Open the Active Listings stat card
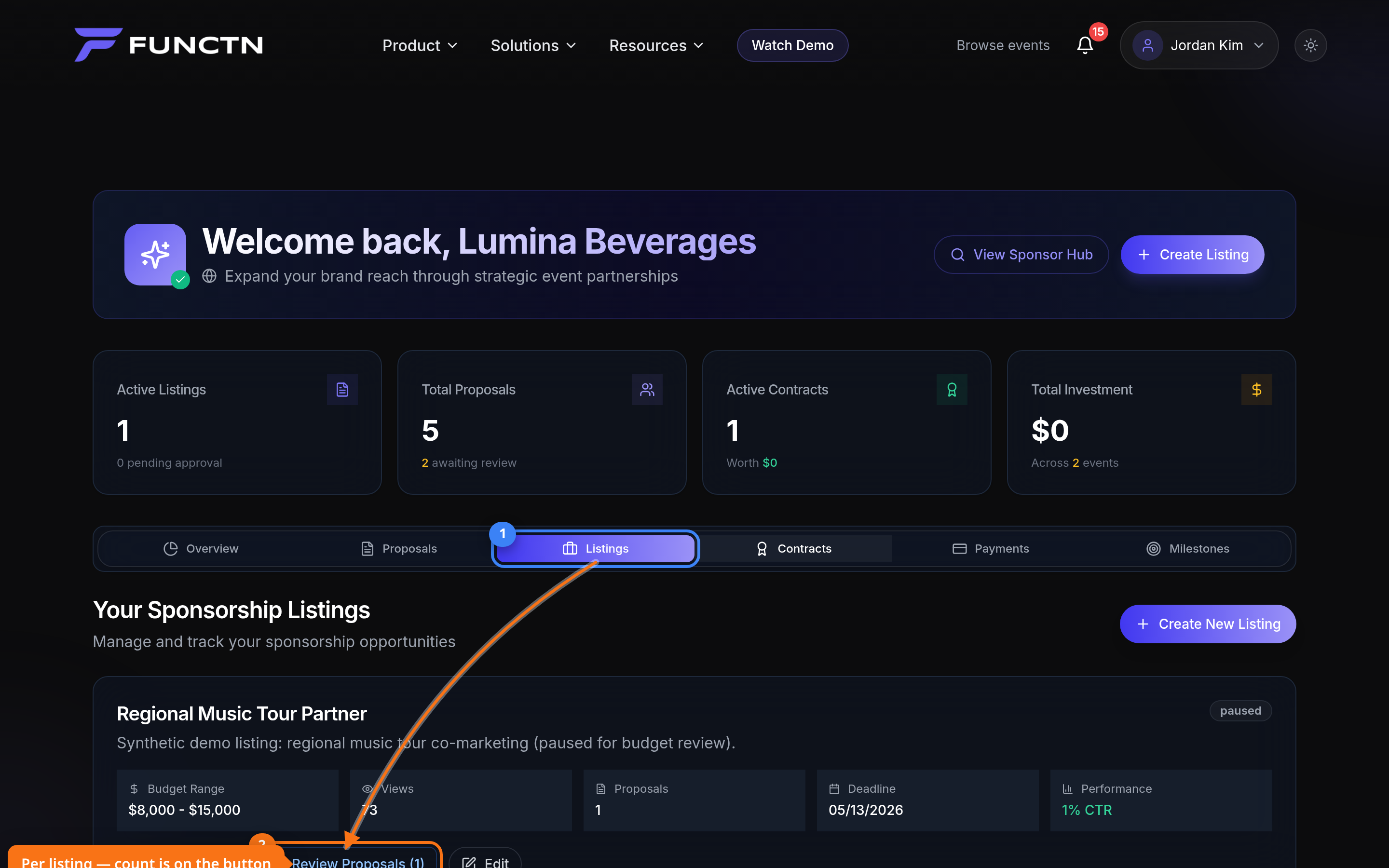This screenshot has width=1389, height=868. (237, 422)
